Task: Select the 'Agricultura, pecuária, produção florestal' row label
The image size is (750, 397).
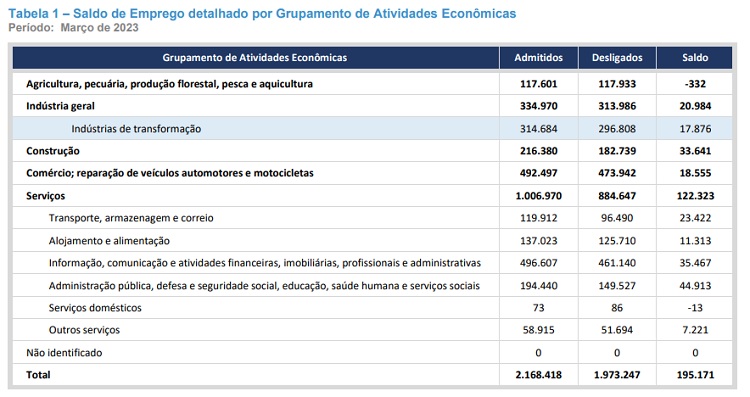Action: [x=169, y=84]
